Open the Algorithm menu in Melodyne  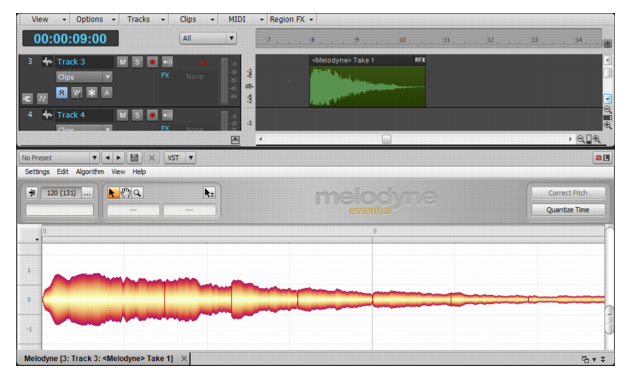(90, 172)
